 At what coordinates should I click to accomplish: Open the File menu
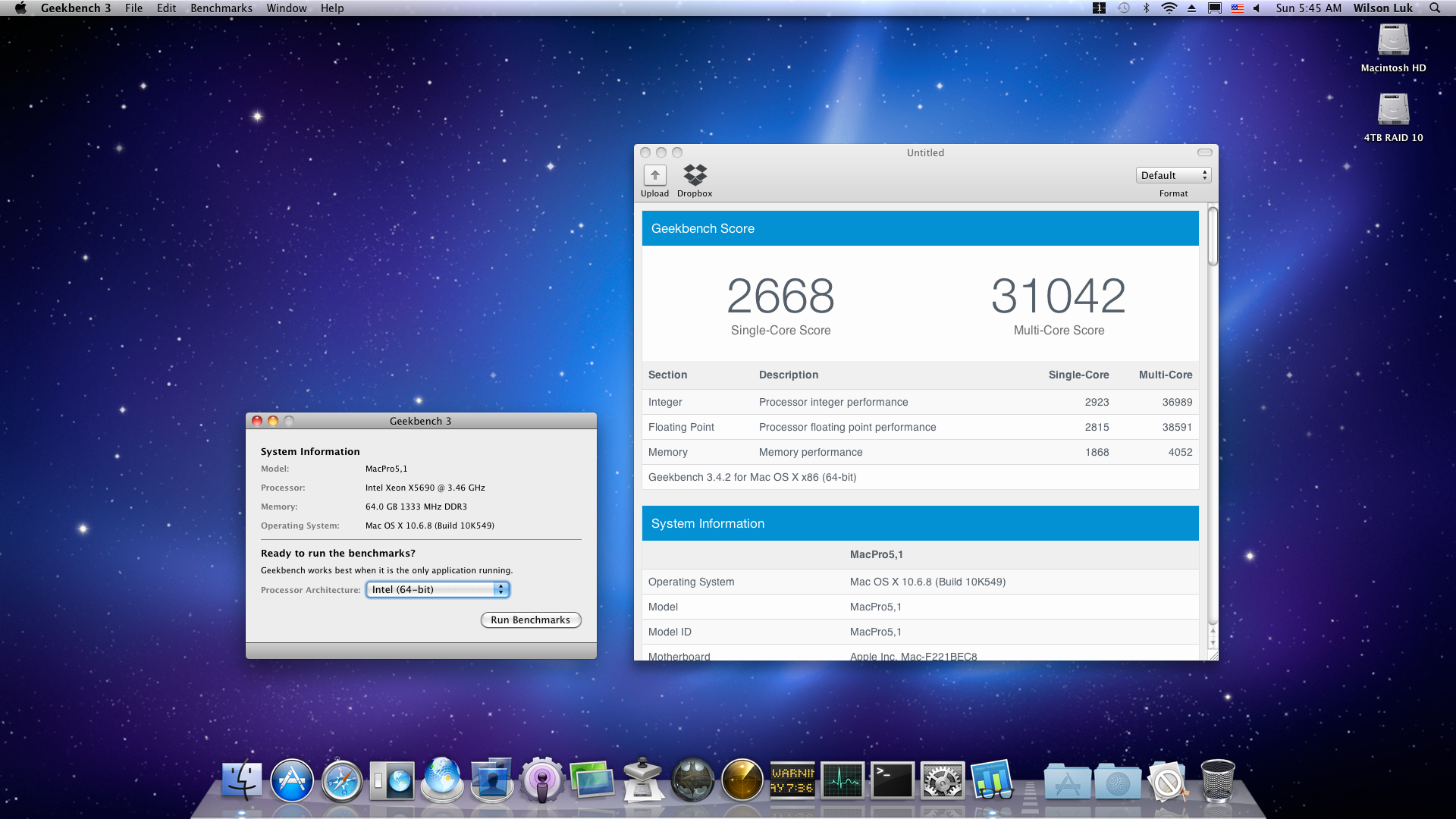click(134, 8)
